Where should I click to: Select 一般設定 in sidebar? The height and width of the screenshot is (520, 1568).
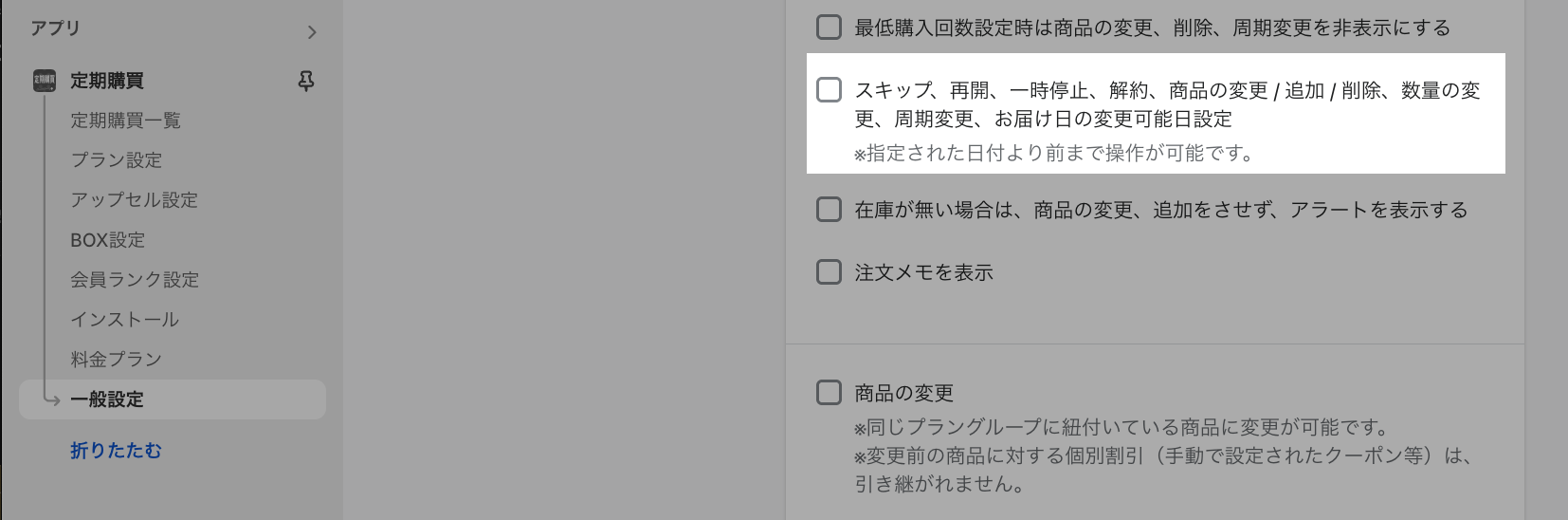tap(107, 399)
